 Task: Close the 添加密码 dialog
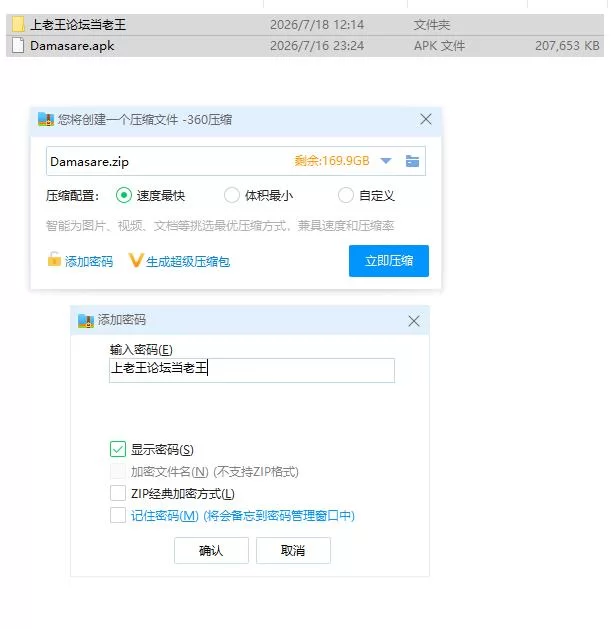(x=414, y=321)
